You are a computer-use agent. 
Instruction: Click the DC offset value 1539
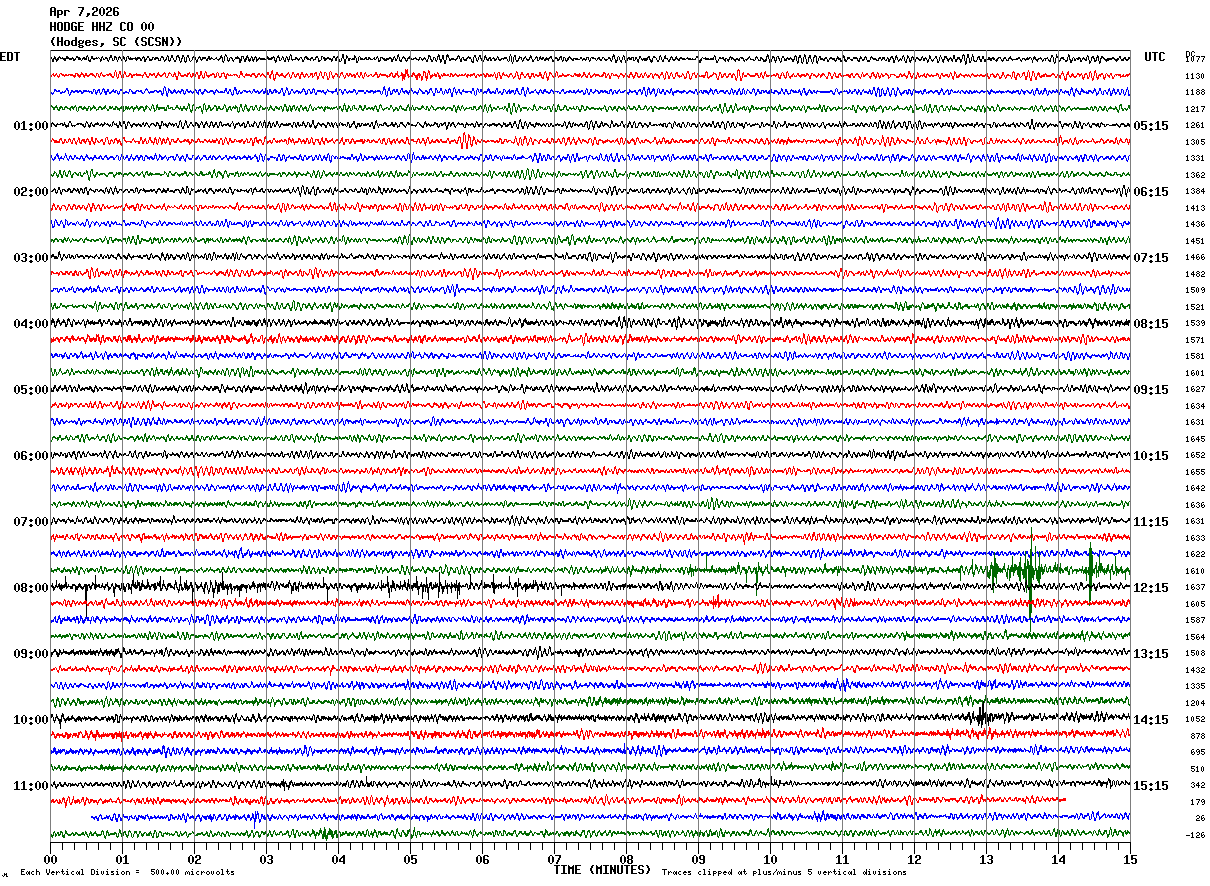(x=1195, y=324)
